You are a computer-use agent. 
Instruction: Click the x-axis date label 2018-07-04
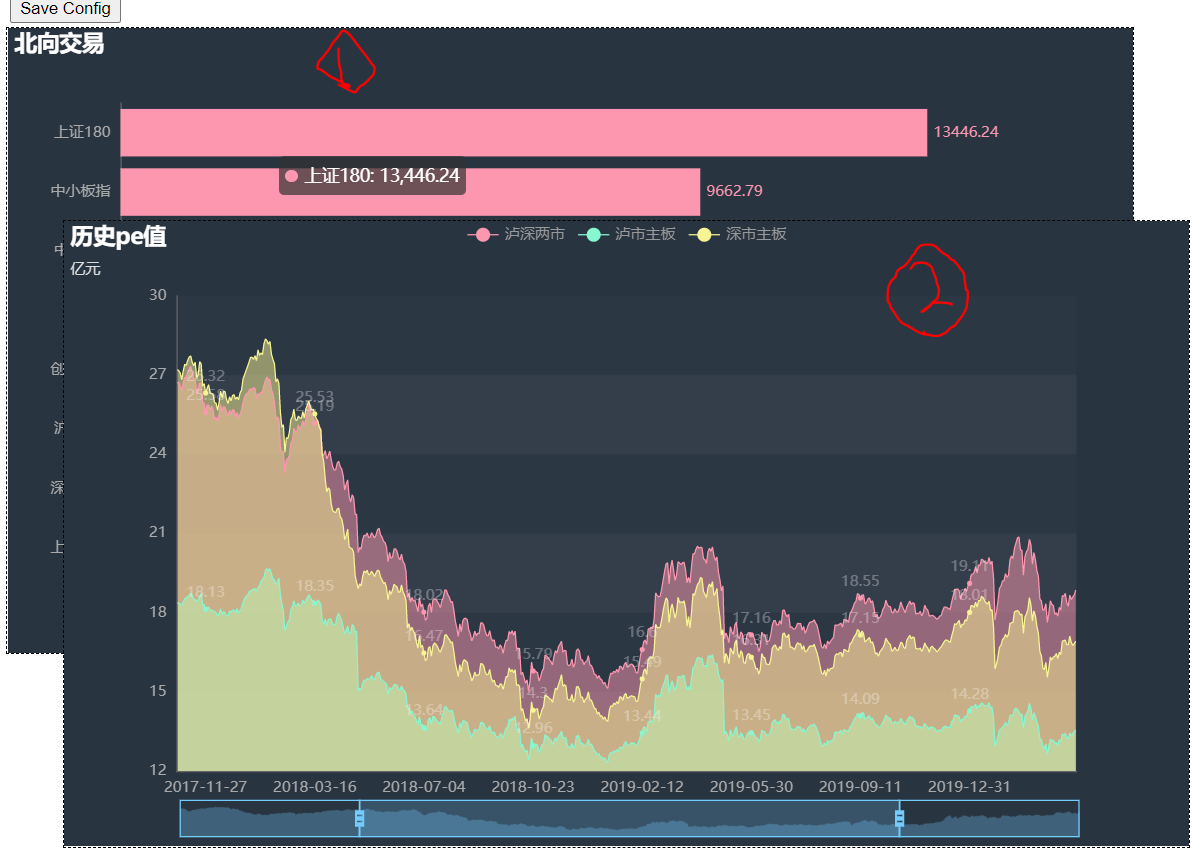tap(423, 787)
